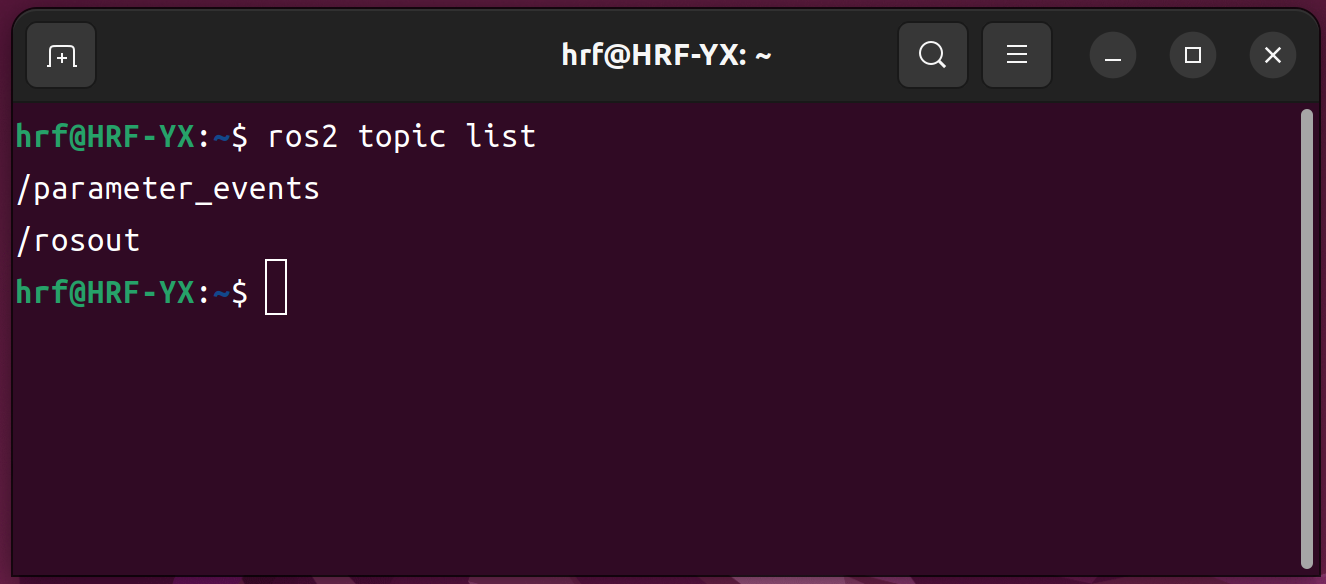Click the green hrf@HRF-YX on last prompt

(x=105, y=293)
